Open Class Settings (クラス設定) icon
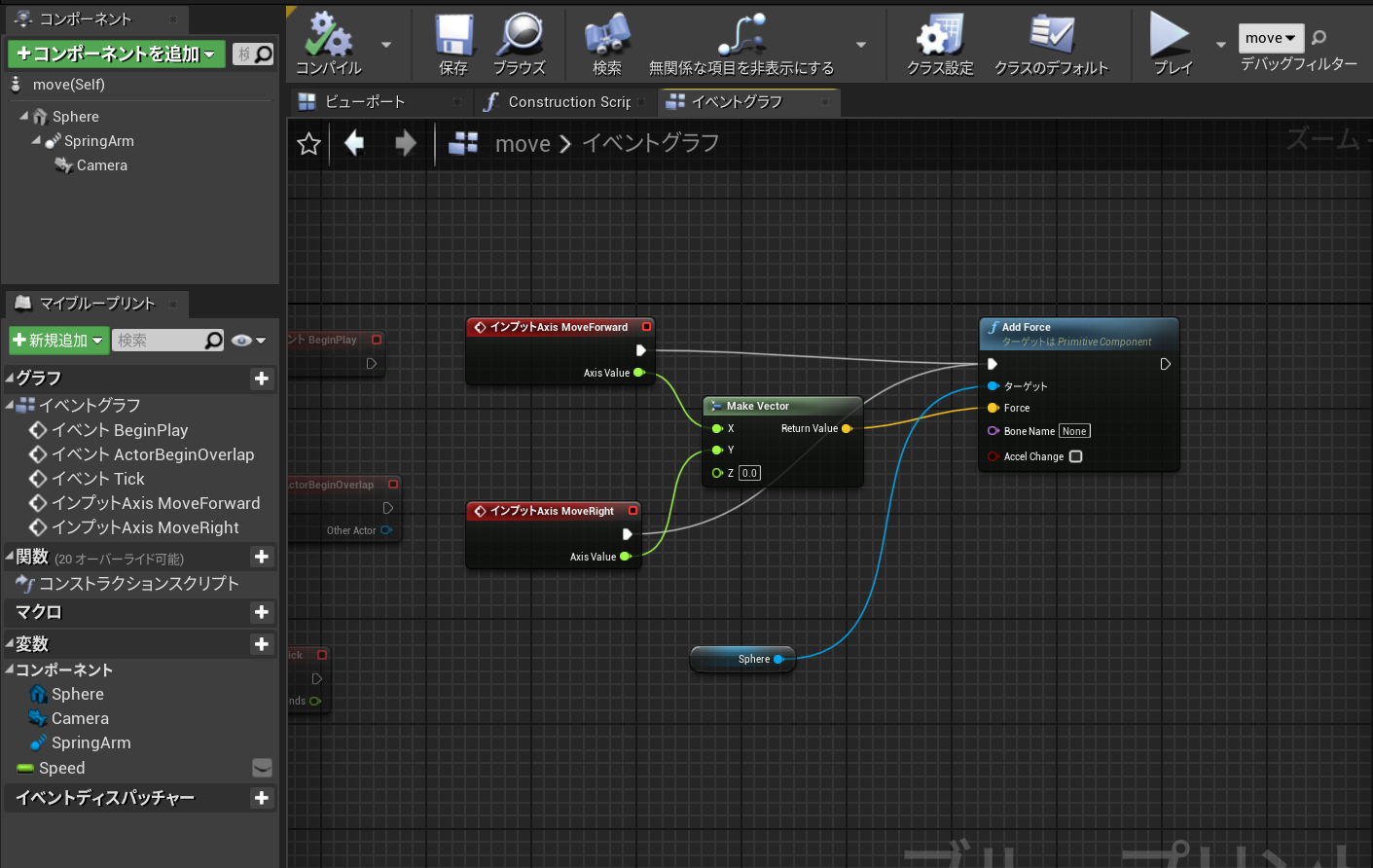The image size is (1373, 868). (939, 36)
